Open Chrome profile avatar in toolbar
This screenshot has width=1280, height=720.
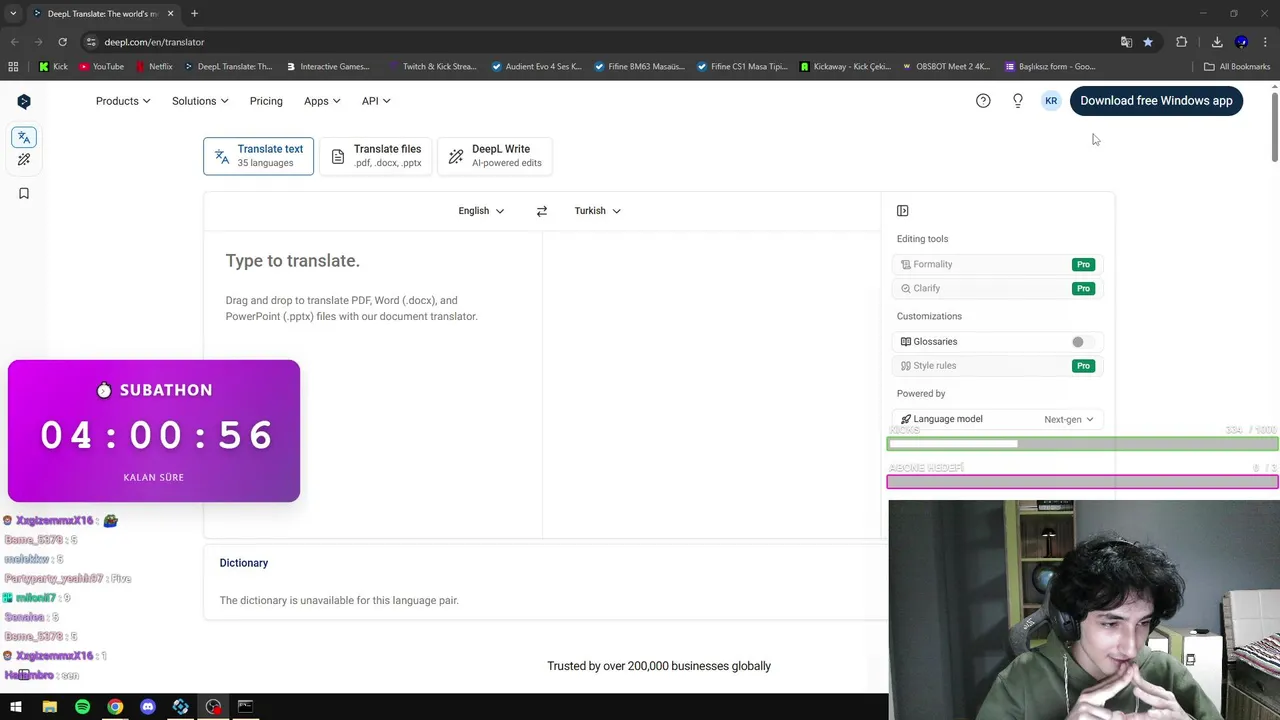click(x=1241, y=42)
